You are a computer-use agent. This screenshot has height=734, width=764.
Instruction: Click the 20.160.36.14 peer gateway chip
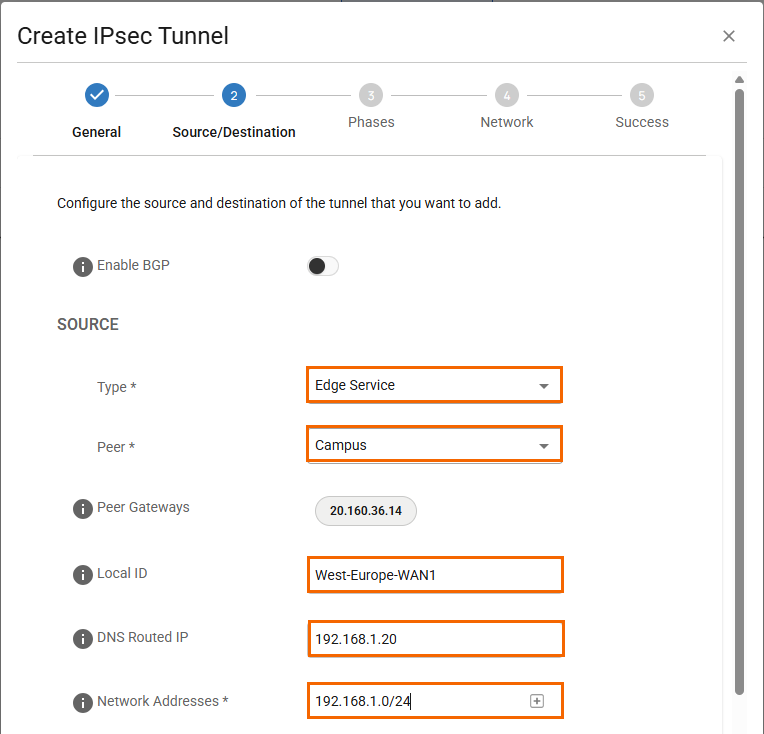tap(366, 510)
